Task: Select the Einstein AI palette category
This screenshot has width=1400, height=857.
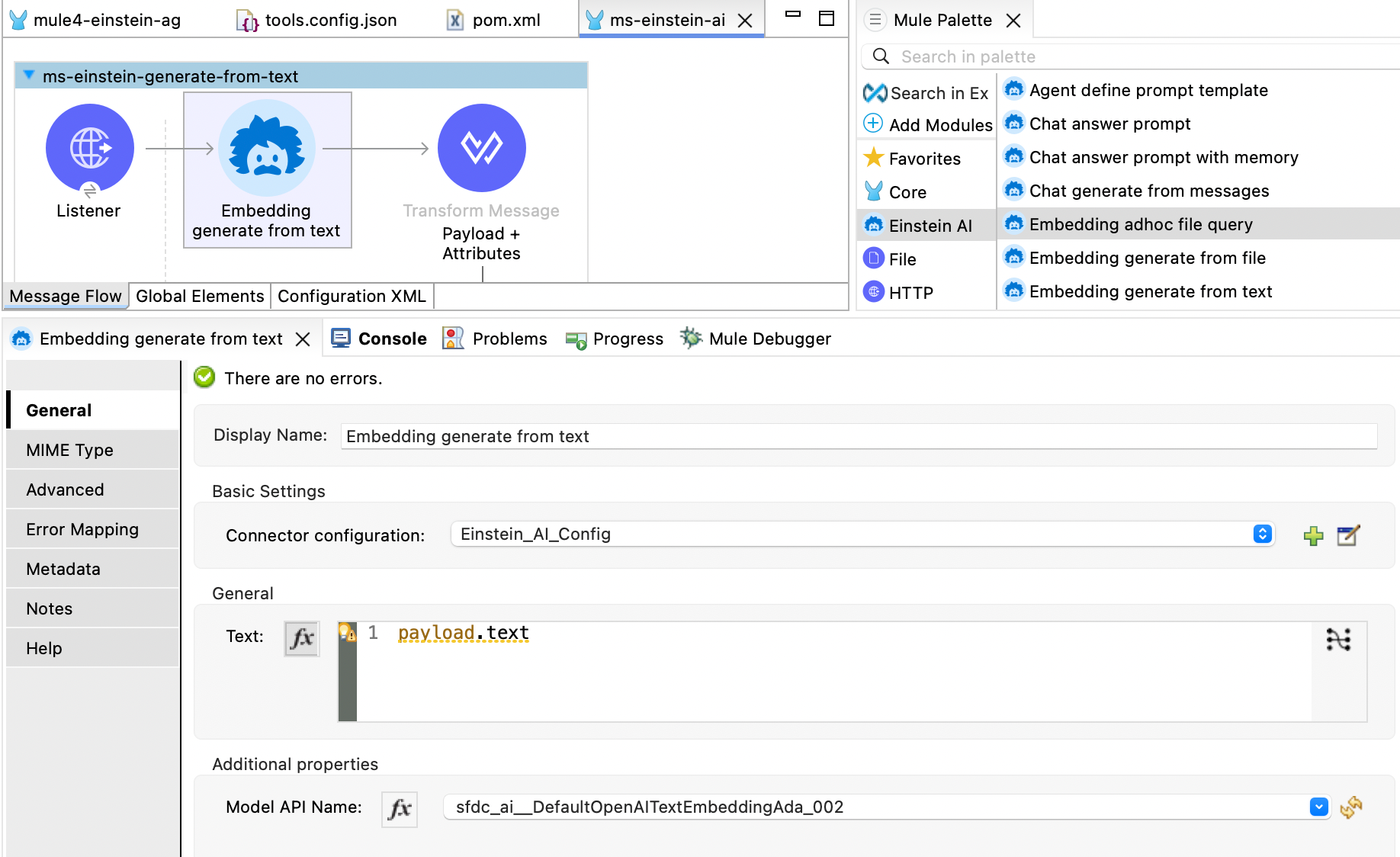Action: pos(926,225)
